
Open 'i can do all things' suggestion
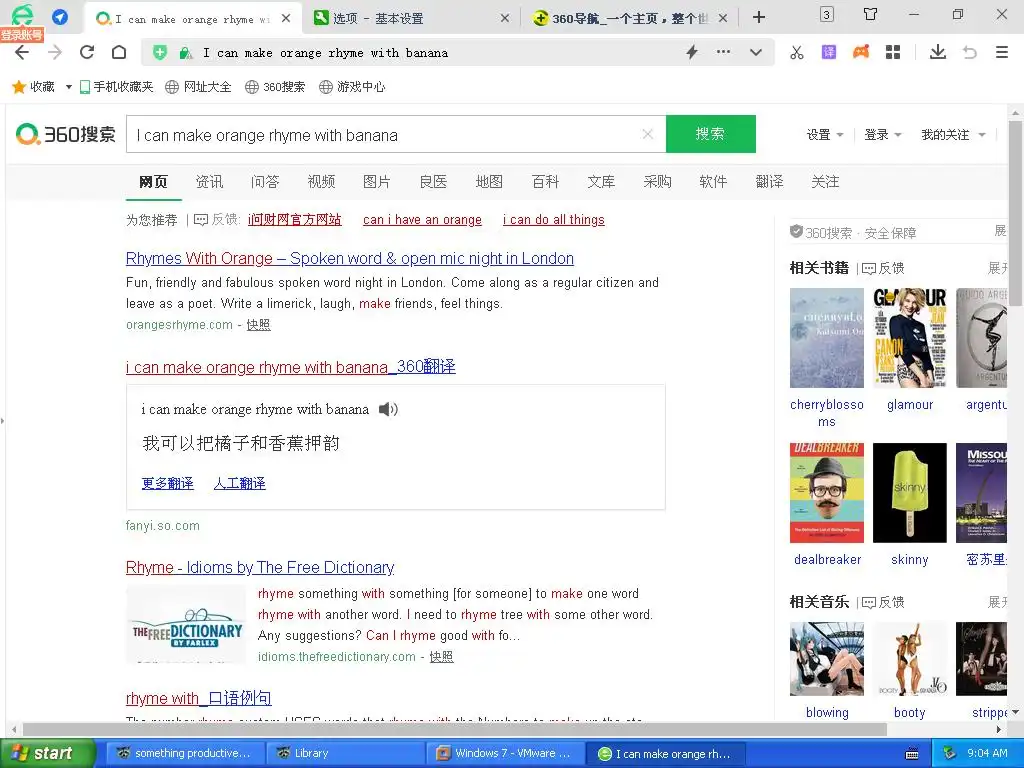pos(554,219)
